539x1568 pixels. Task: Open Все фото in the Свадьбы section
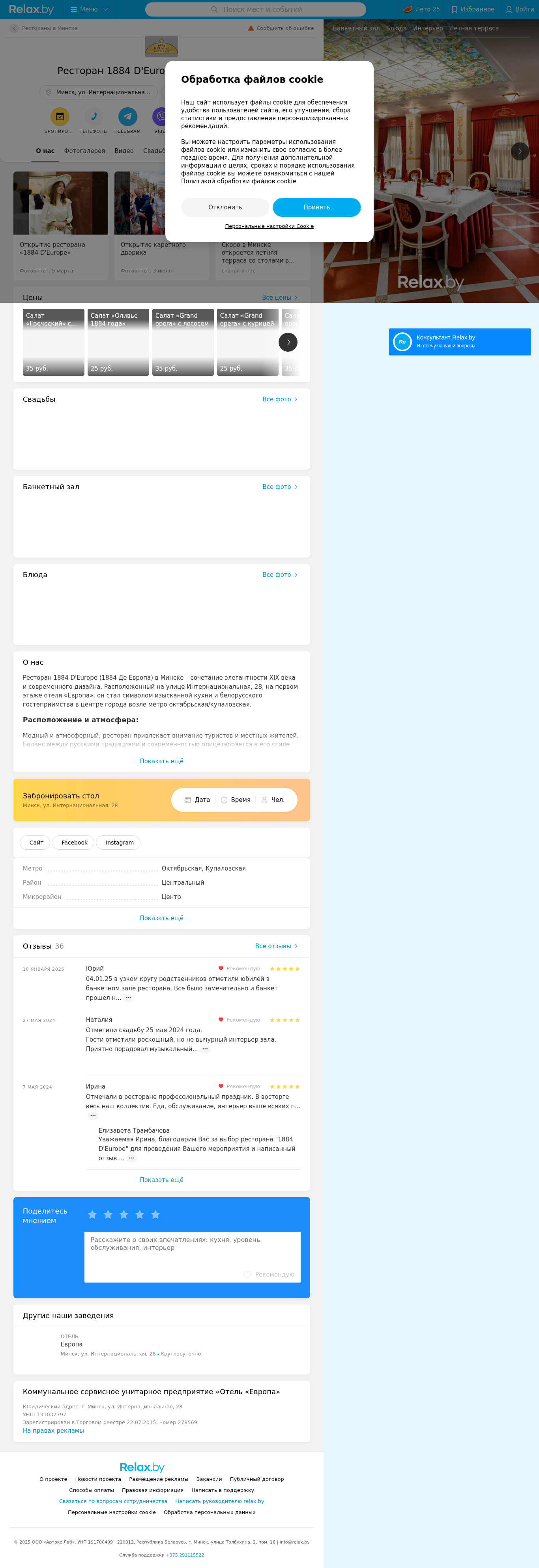point(280,399)
